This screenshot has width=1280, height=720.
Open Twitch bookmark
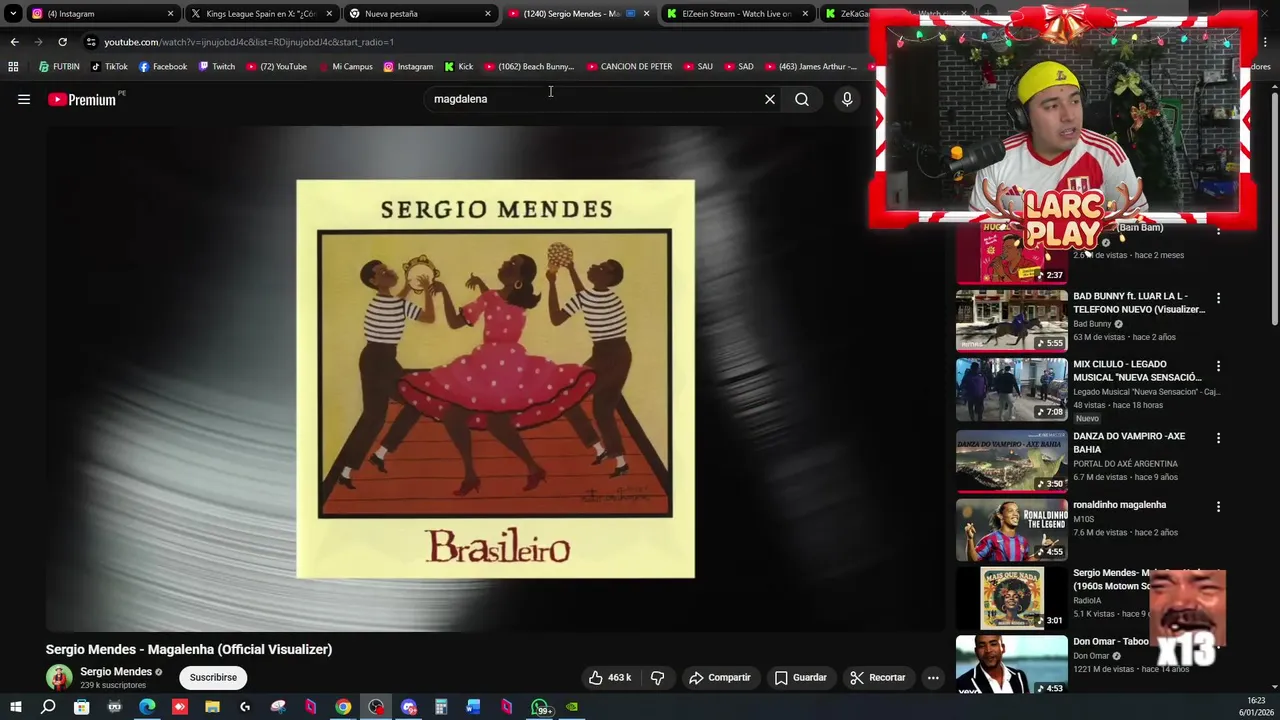(217, 67)
